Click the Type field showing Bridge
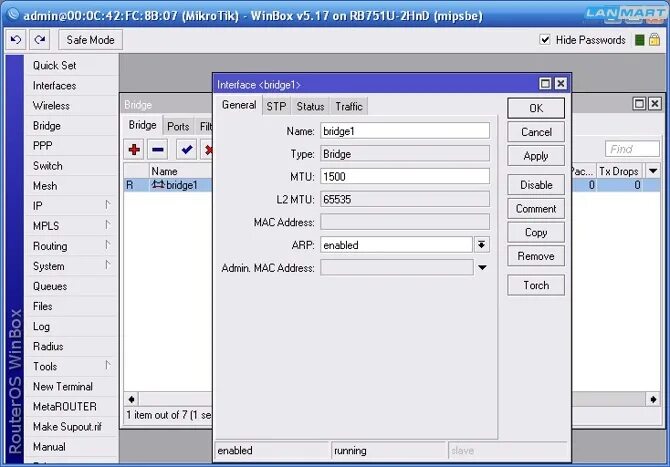Screen dimensions: 670x467 [405, 154]
